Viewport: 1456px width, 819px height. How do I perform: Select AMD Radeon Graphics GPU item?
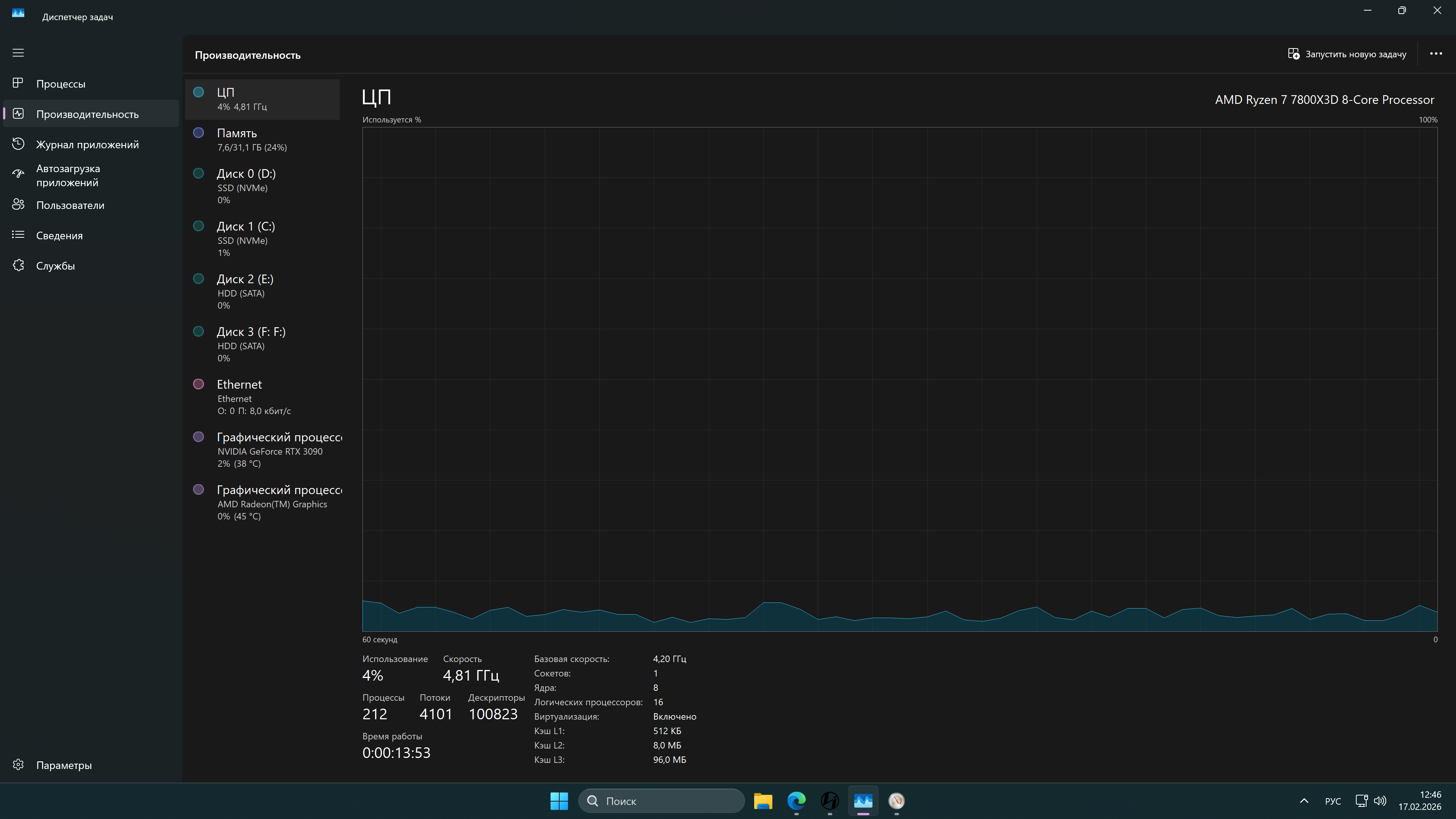(x=262, y=502)
